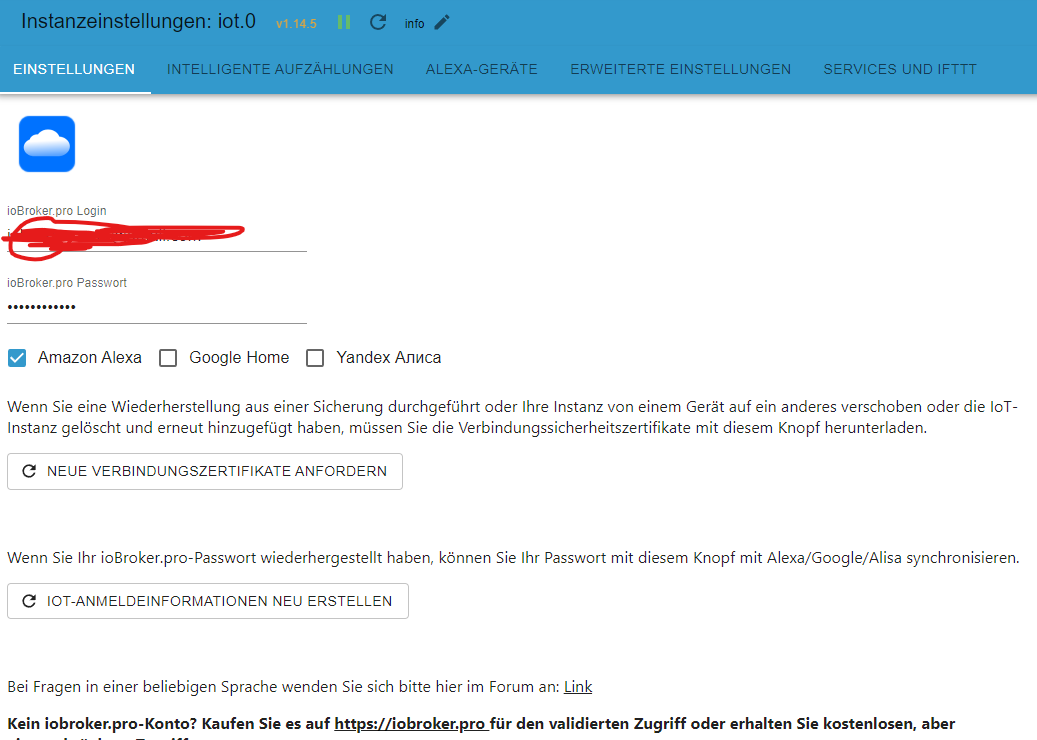
Task: Click IoT-Anmeldeinformationen neu erstellen button
Action: [208, 601]
